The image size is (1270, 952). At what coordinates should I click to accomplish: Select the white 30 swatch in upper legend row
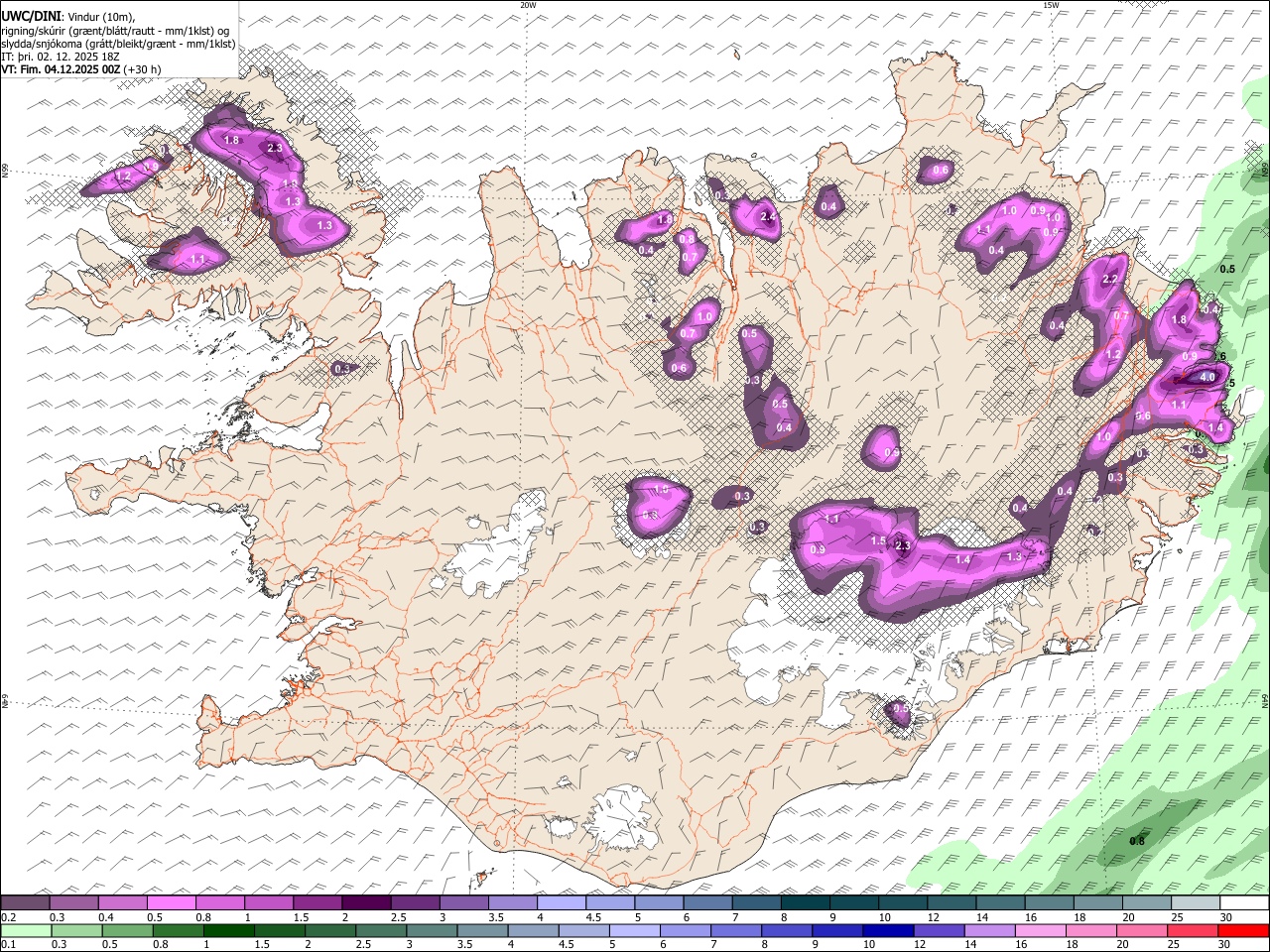pyautogui.click(x=1244, y=903)
